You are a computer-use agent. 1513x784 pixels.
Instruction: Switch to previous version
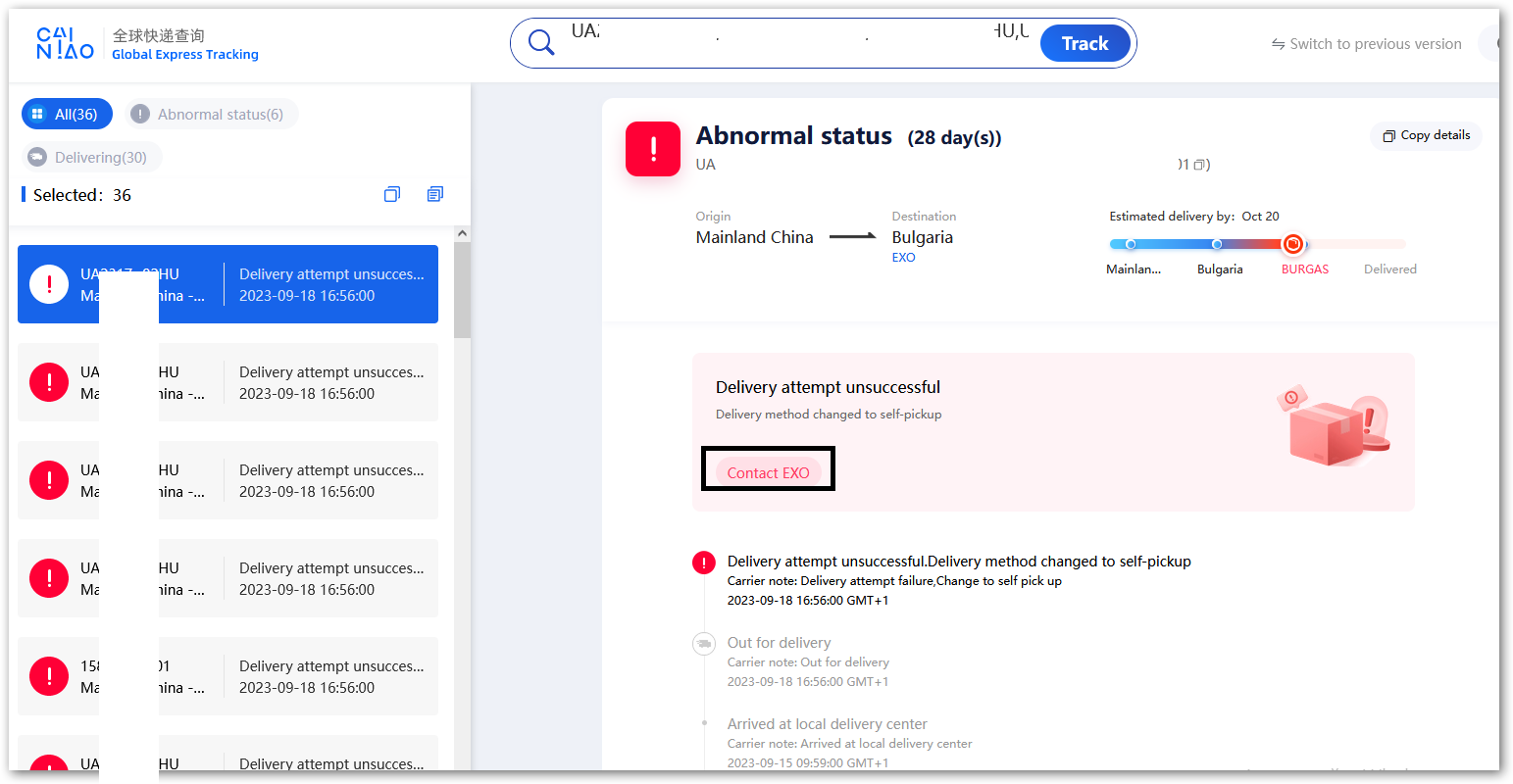click(1366, 44)
